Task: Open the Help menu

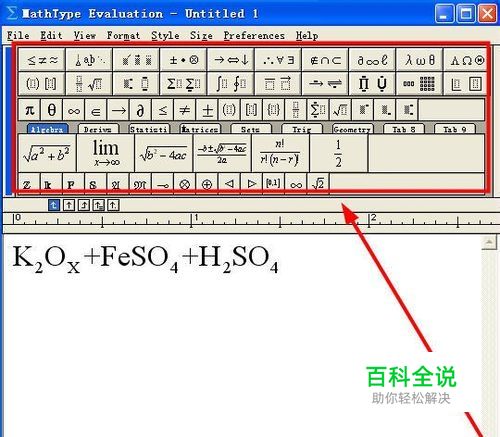Action: (x=307, y=35)
